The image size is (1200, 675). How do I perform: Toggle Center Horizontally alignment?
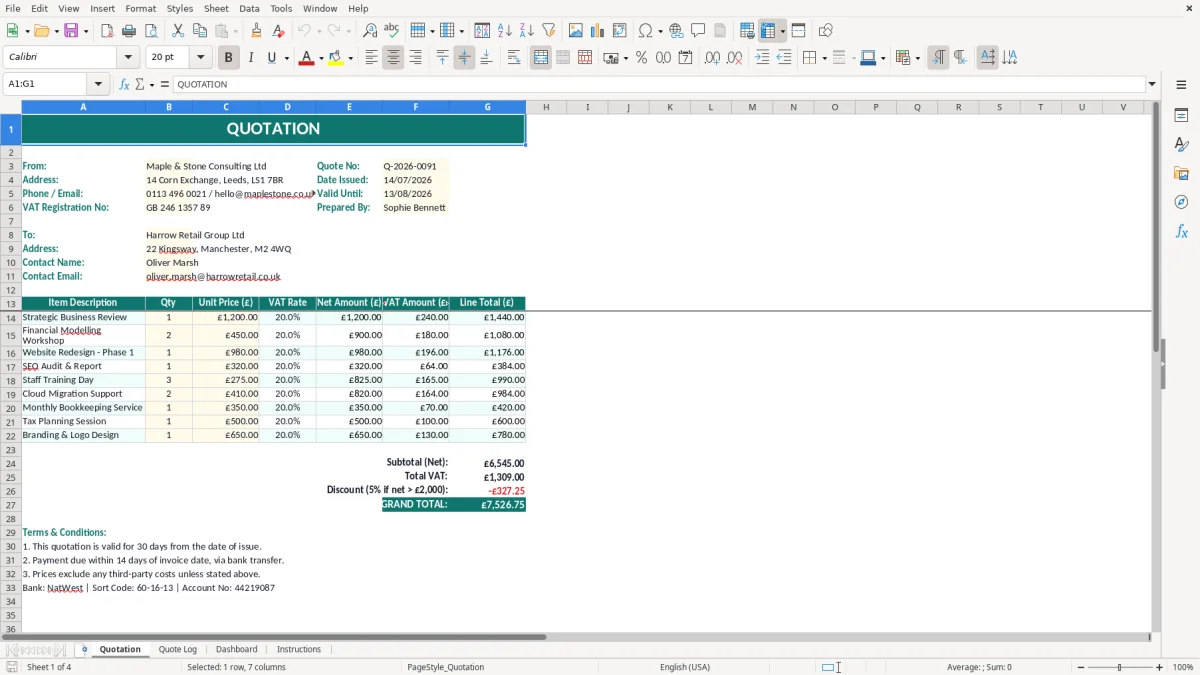(393, 58)
